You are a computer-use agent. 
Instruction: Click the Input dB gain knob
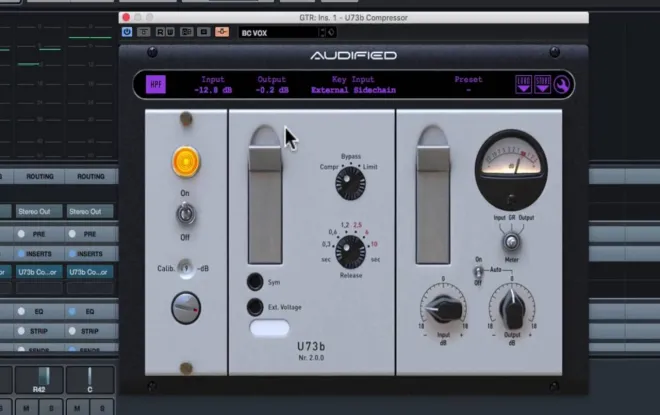pos(444,308)
